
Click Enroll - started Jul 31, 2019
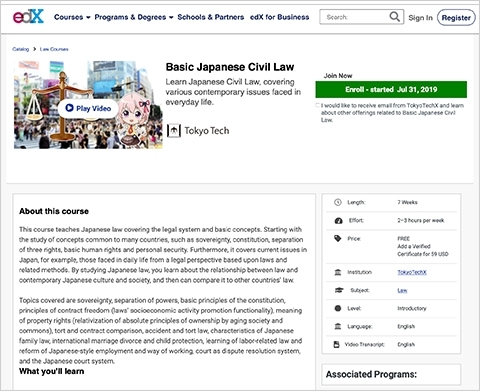(x=391, y=89)
